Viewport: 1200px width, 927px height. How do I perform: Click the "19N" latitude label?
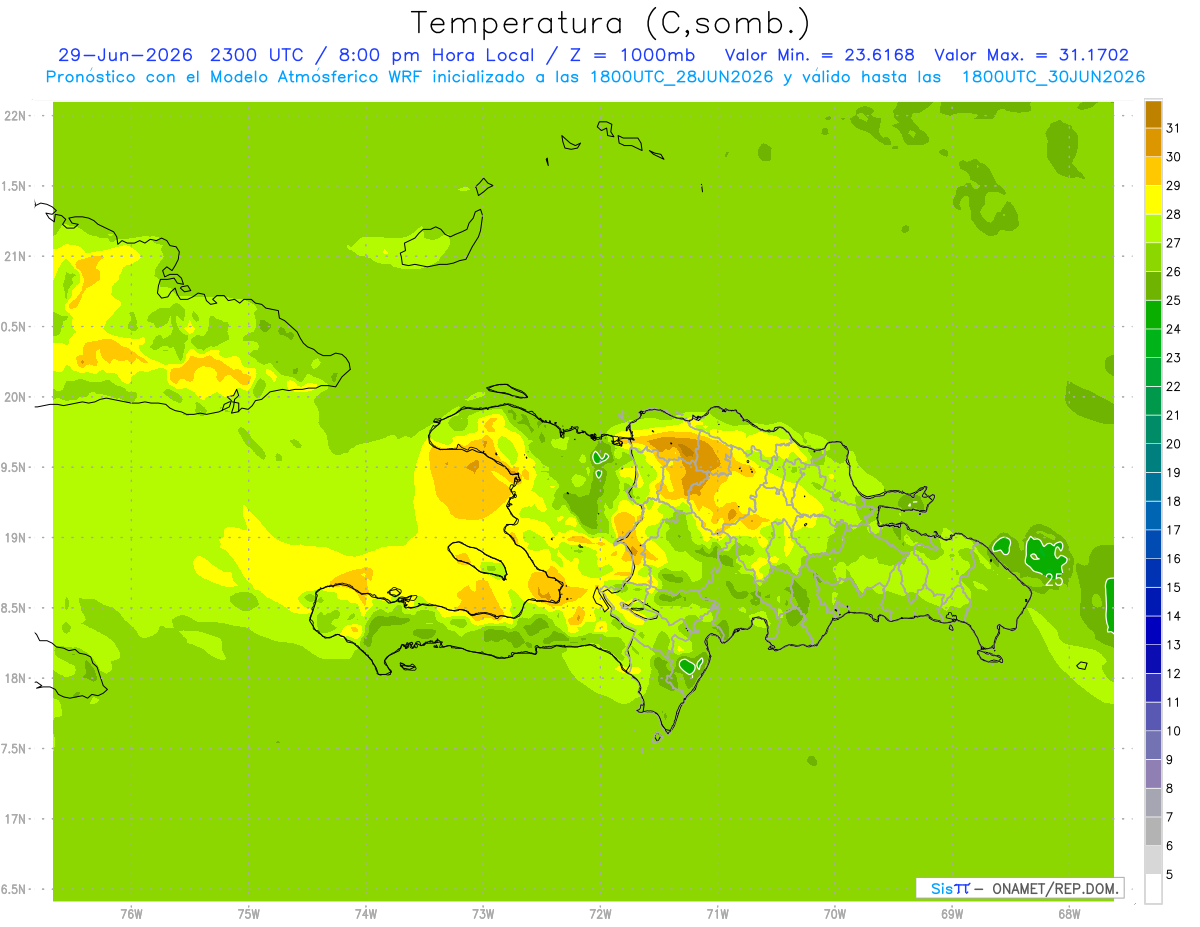tap(16, 538)
